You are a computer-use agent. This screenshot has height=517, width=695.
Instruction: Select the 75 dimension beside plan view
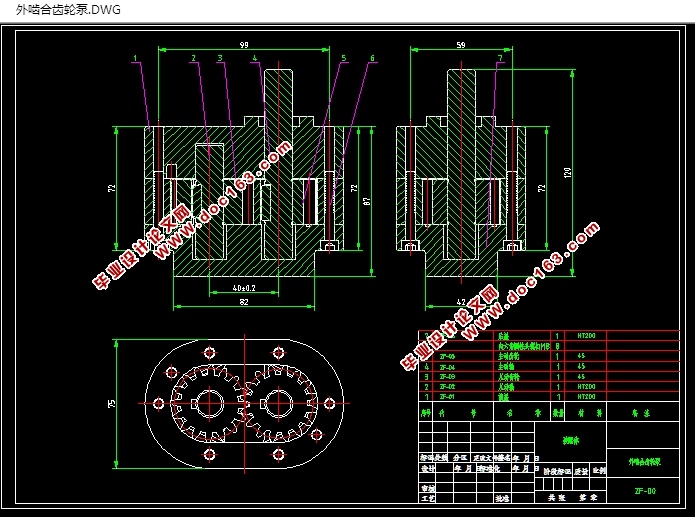click(112, 403)
